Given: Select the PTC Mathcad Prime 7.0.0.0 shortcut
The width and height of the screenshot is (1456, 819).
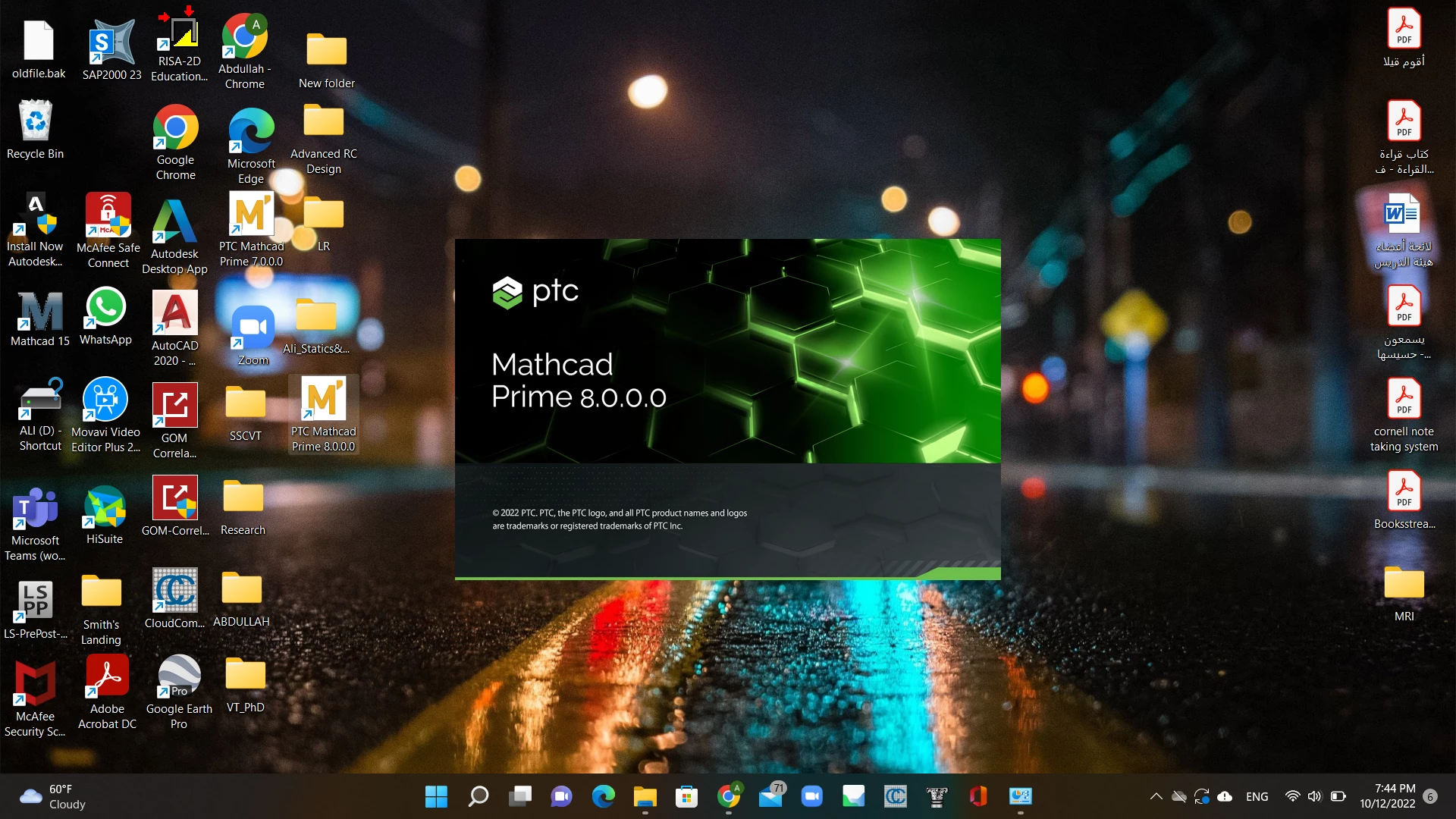Looking at the screenshot, I should coord(251,215).
